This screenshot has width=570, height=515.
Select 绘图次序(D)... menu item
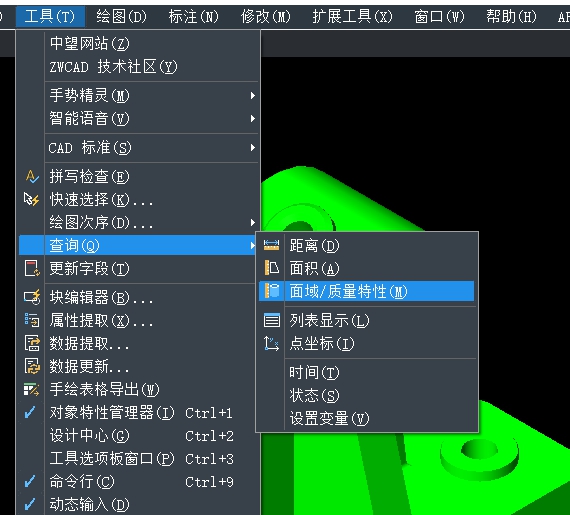pyautogui.click(x=139, y=222)
